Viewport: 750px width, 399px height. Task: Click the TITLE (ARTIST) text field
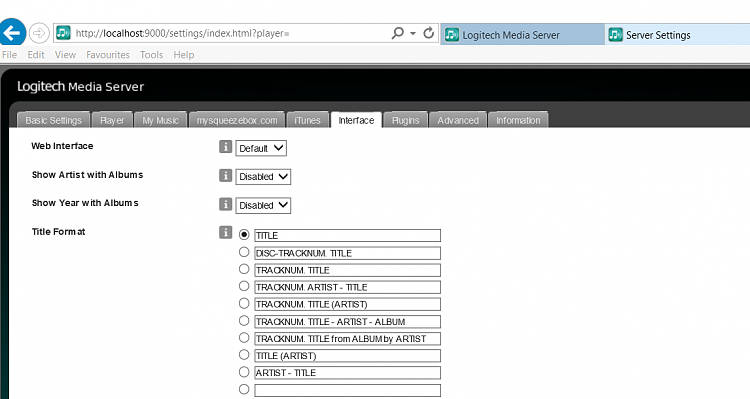click(x=347, y=356)
